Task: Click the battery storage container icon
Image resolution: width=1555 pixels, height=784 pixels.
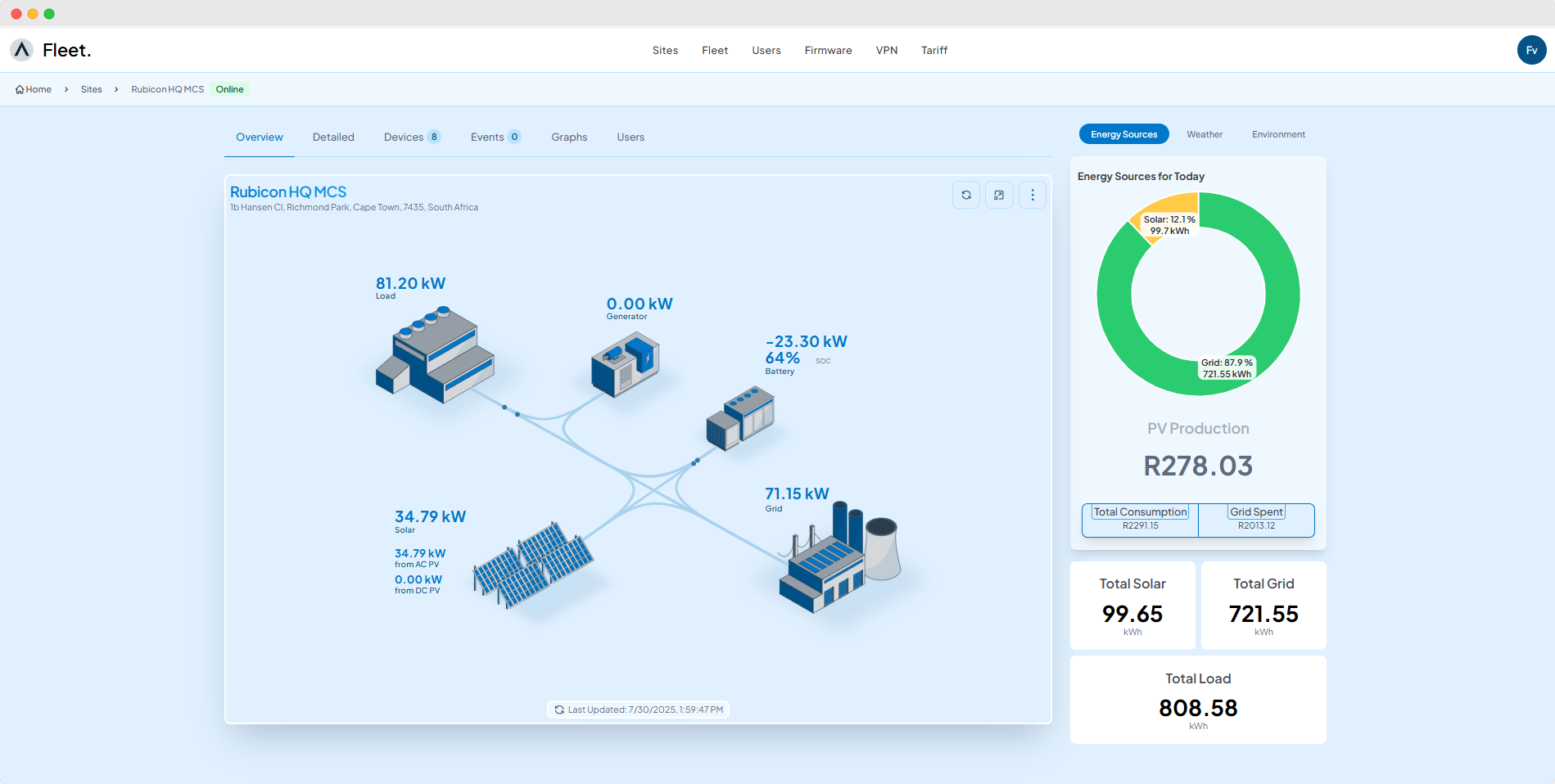Action: 740,418
